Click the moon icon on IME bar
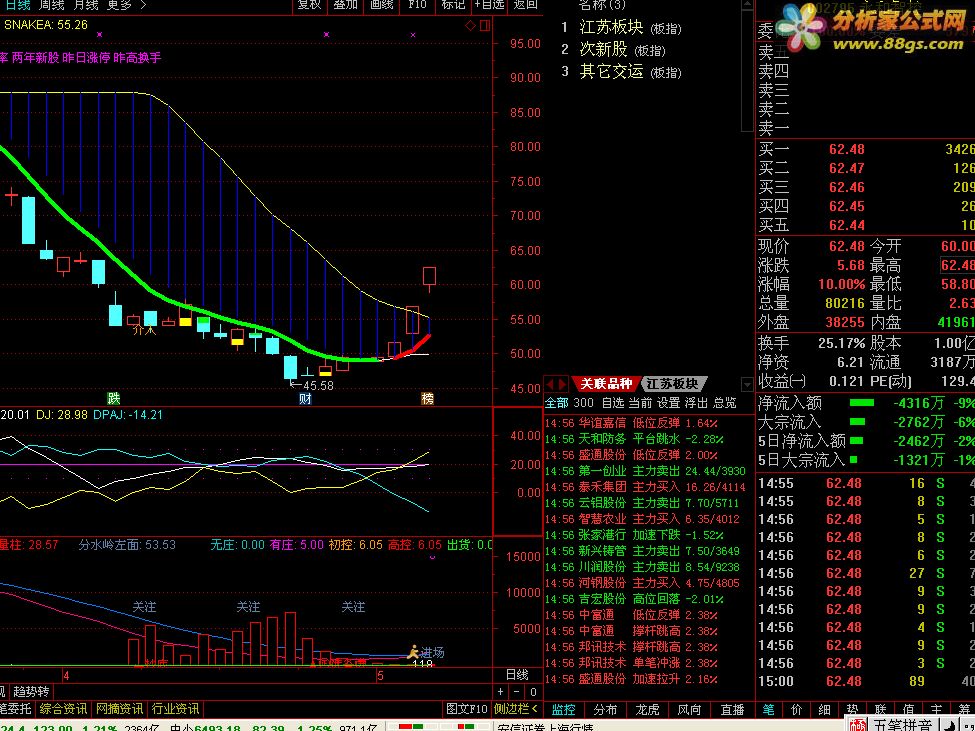Image resolution: width=975 pixels, height=731 pixels. 950,725
